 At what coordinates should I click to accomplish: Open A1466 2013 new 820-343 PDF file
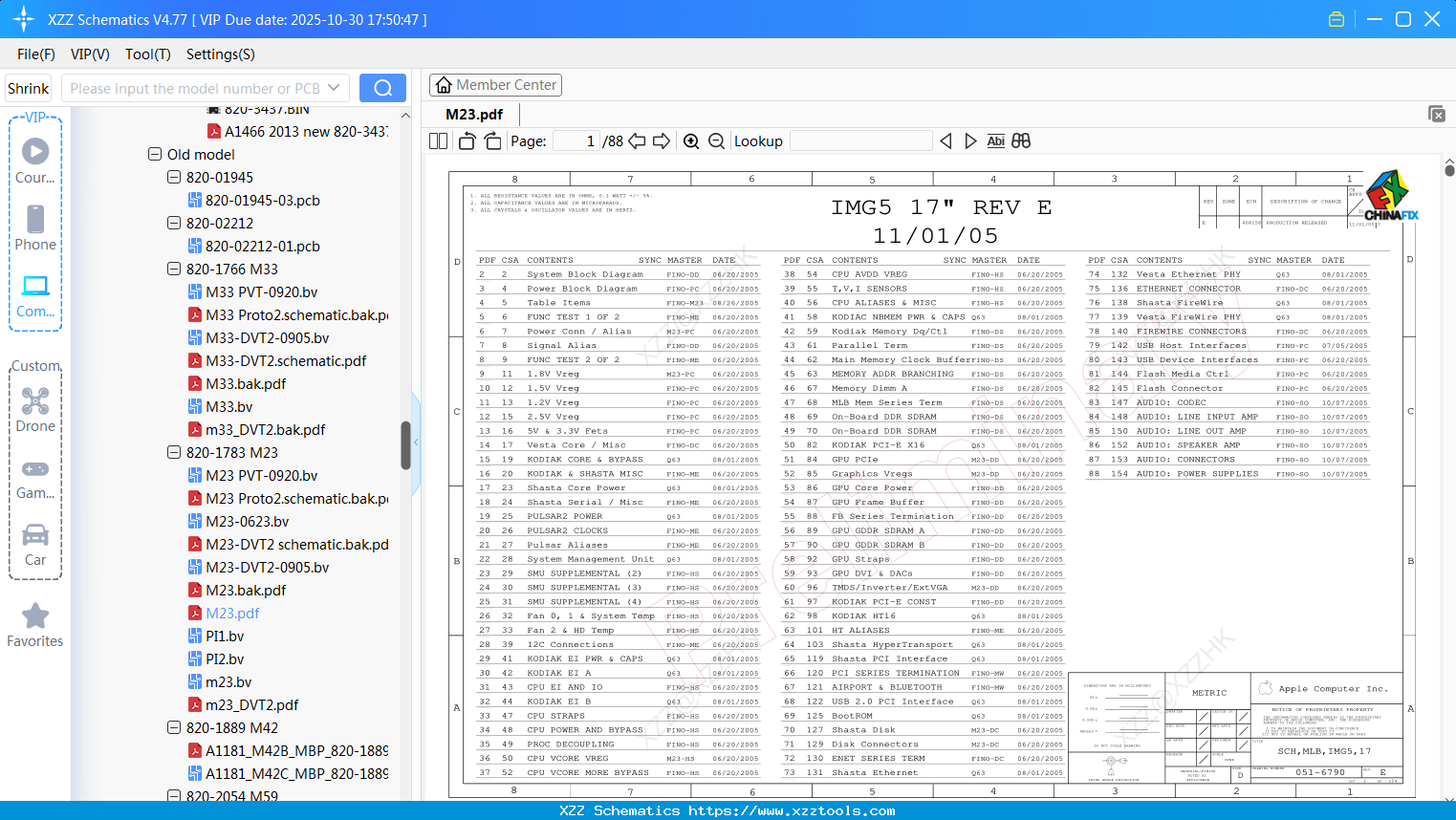click(298, 131)
